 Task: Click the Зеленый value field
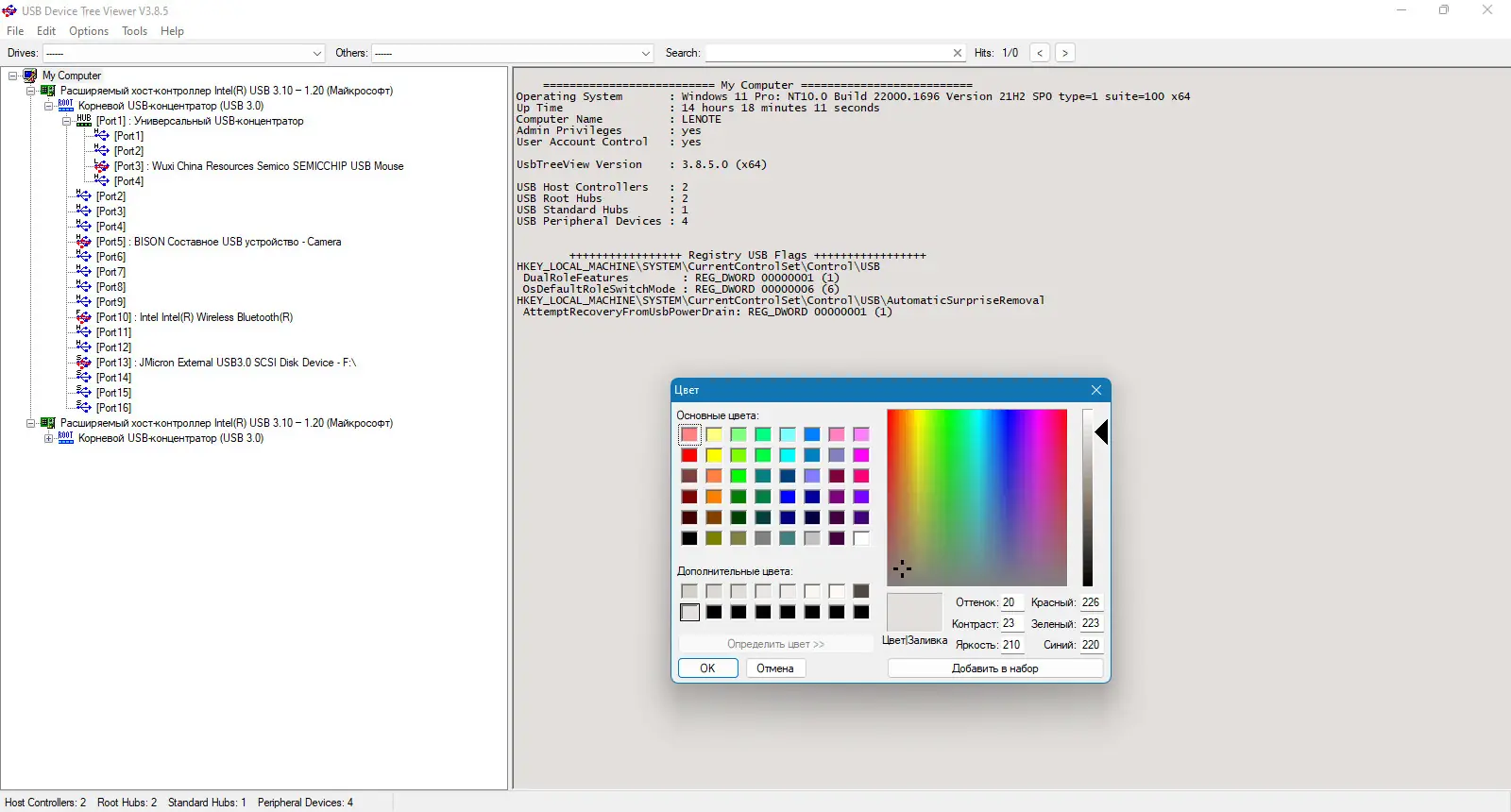point(1091,623)
